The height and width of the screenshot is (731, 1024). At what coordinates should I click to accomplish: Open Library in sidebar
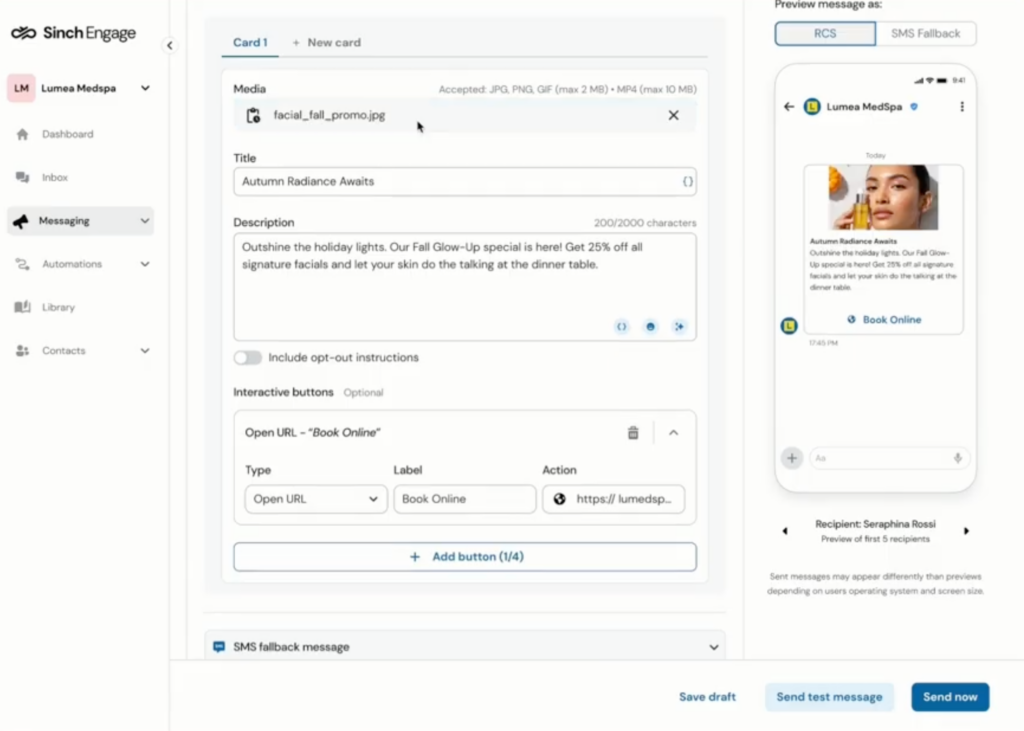click(58, 307)
